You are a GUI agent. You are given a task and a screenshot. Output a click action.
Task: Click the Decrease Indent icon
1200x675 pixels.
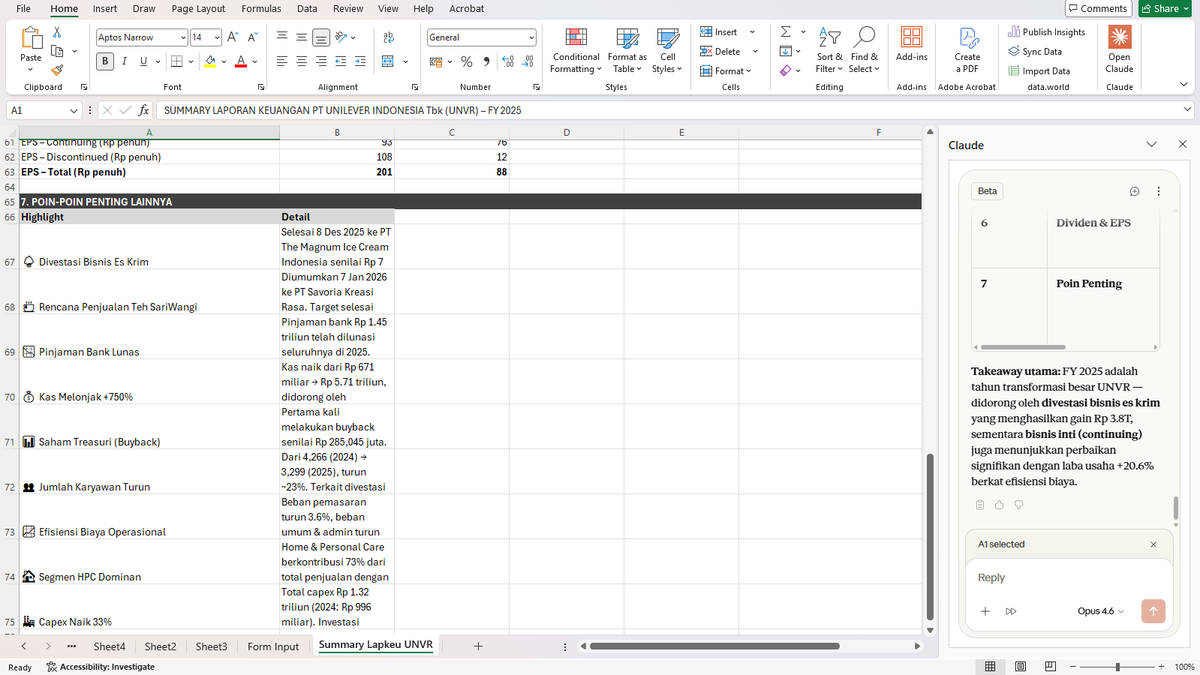[340, 61]
